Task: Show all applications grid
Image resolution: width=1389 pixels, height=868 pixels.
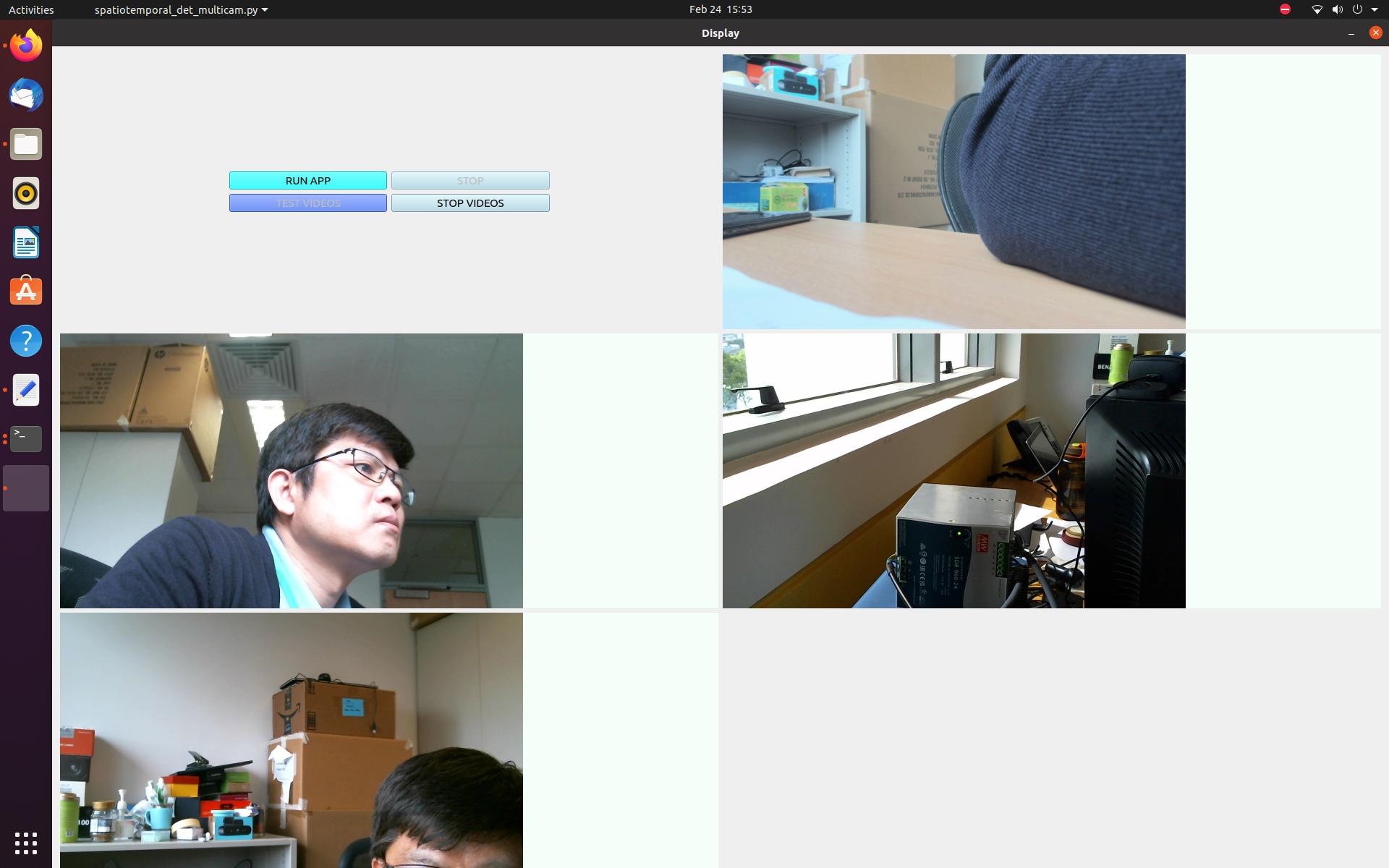Action: (26, 843)
